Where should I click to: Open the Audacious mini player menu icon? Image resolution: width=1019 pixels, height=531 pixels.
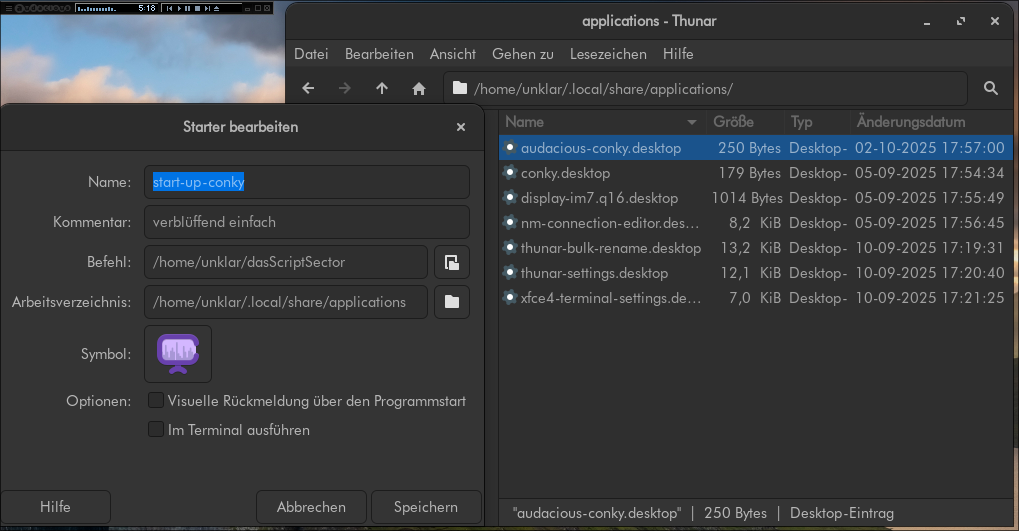coord(9,8)
